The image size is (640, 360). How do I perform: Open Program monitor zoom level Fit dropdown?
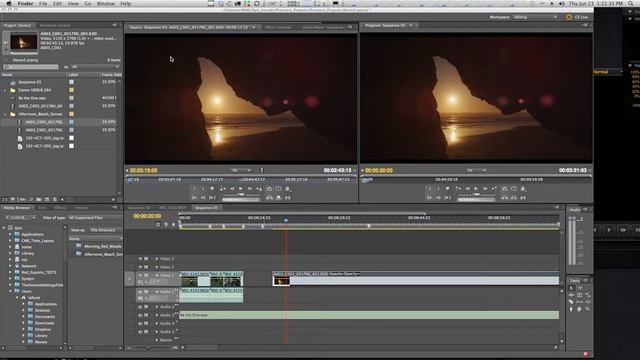click(477, 170)
